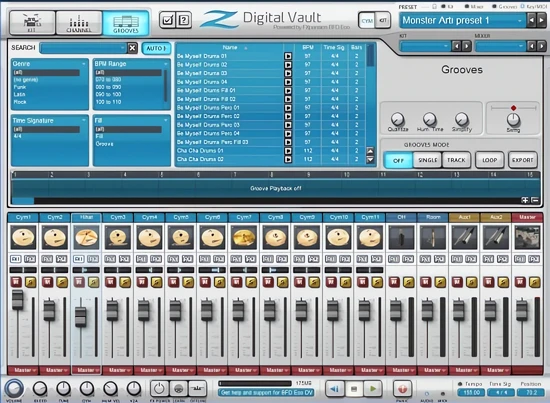Open the help question mark icon
Viewport: 550px width, 403px height.
pyautogui.click(x=183, y=20)
